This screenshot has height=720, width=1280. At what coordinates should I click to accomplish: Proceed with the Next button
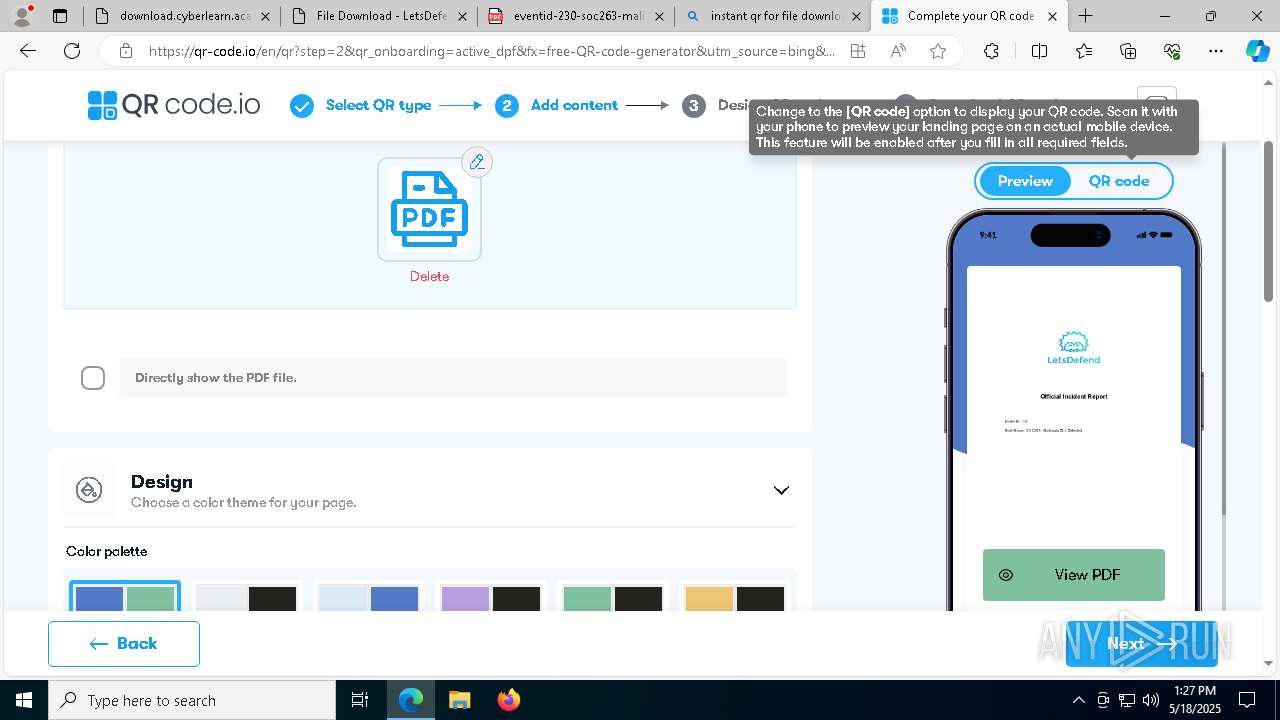(1141, 644)
